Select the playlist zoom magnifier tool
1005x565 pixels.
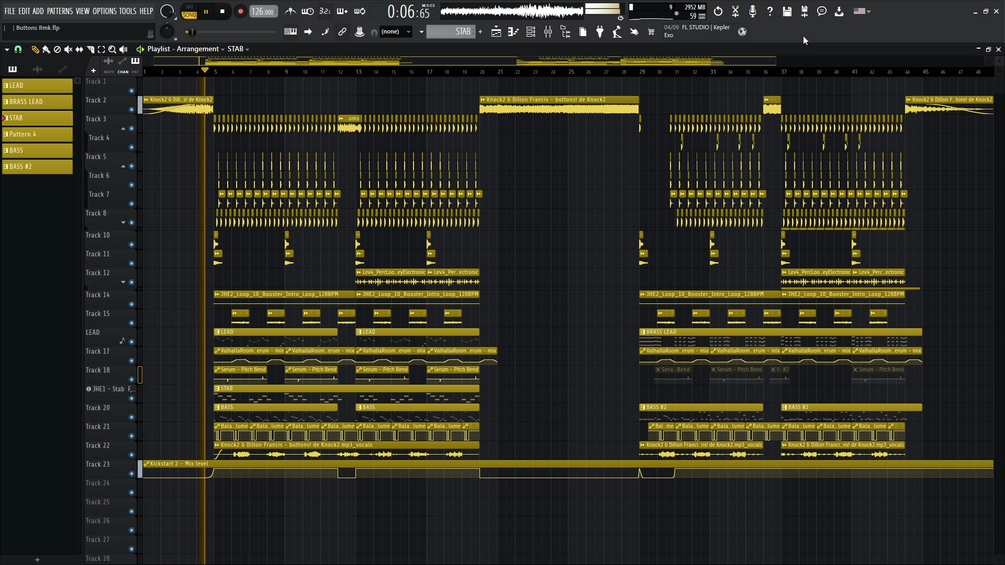(112, 49)
